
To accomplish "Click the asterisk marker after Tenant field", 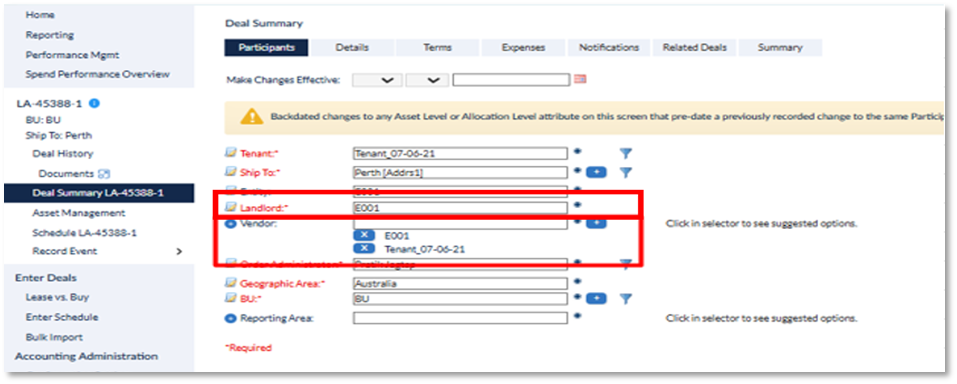I will click(x=577, y=151).
